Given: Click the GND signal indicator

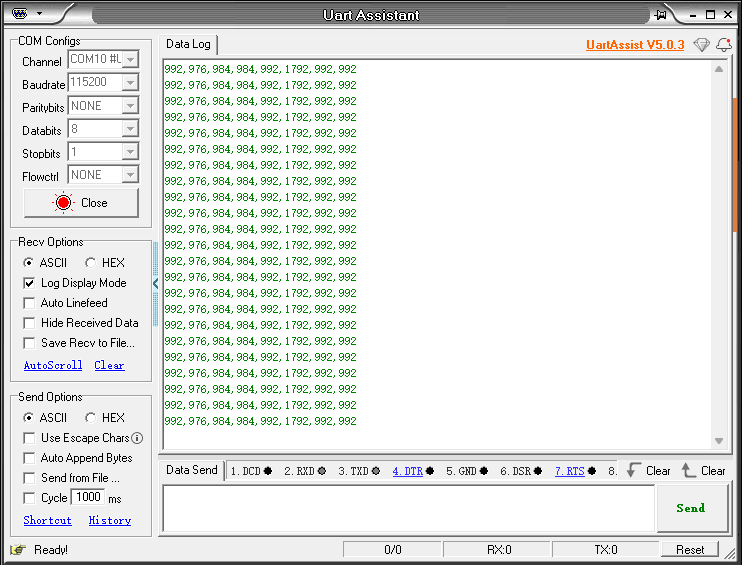Looking at the screenshot, I should tap(484, 471).
